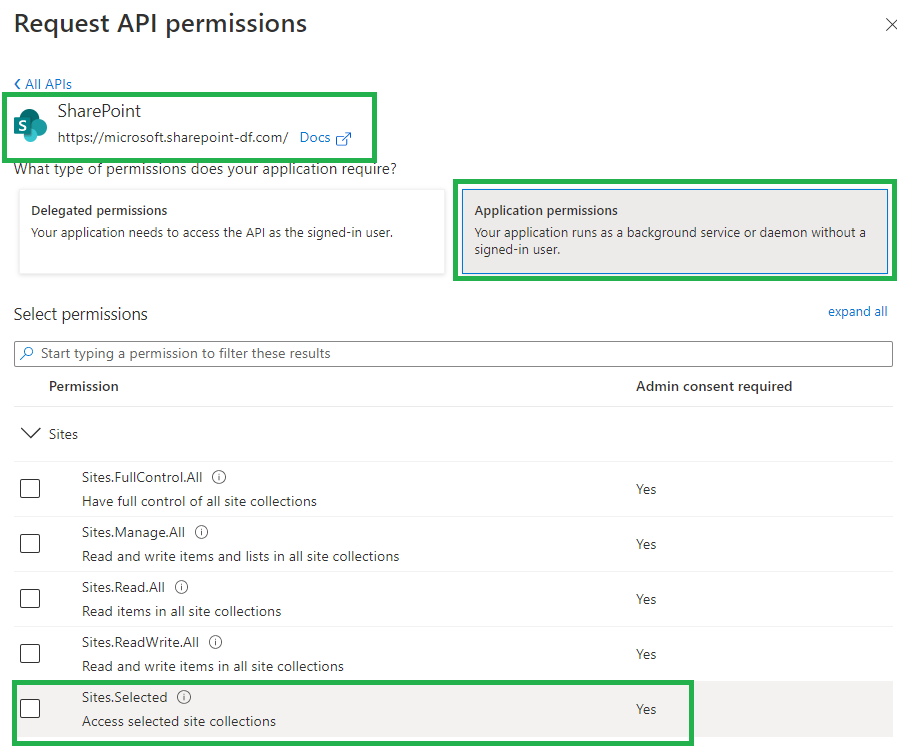The image size is (897, 748).
Task: Click the Sites group label
Action: click(63, 434)
